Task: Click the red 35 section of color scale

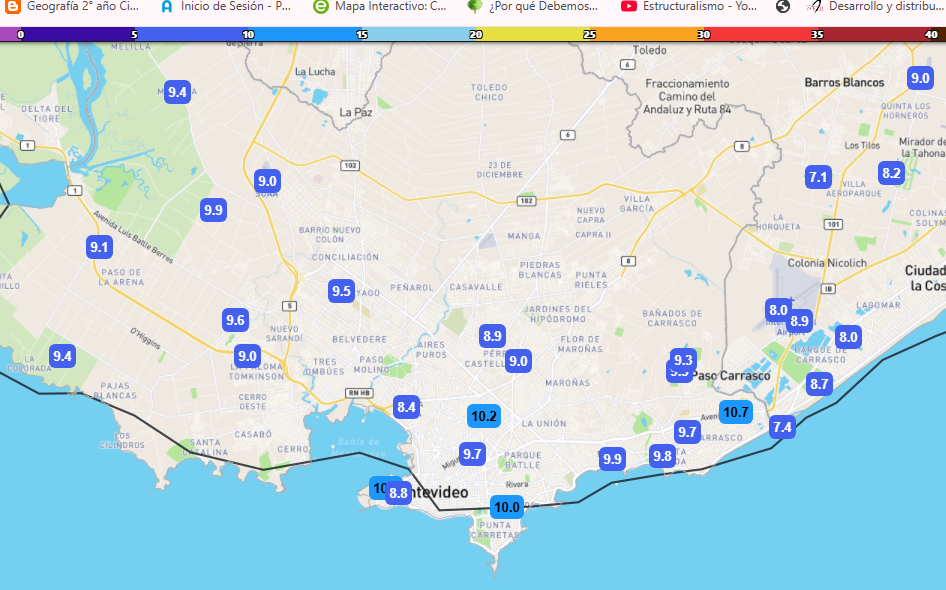Action: coord(817,34)
